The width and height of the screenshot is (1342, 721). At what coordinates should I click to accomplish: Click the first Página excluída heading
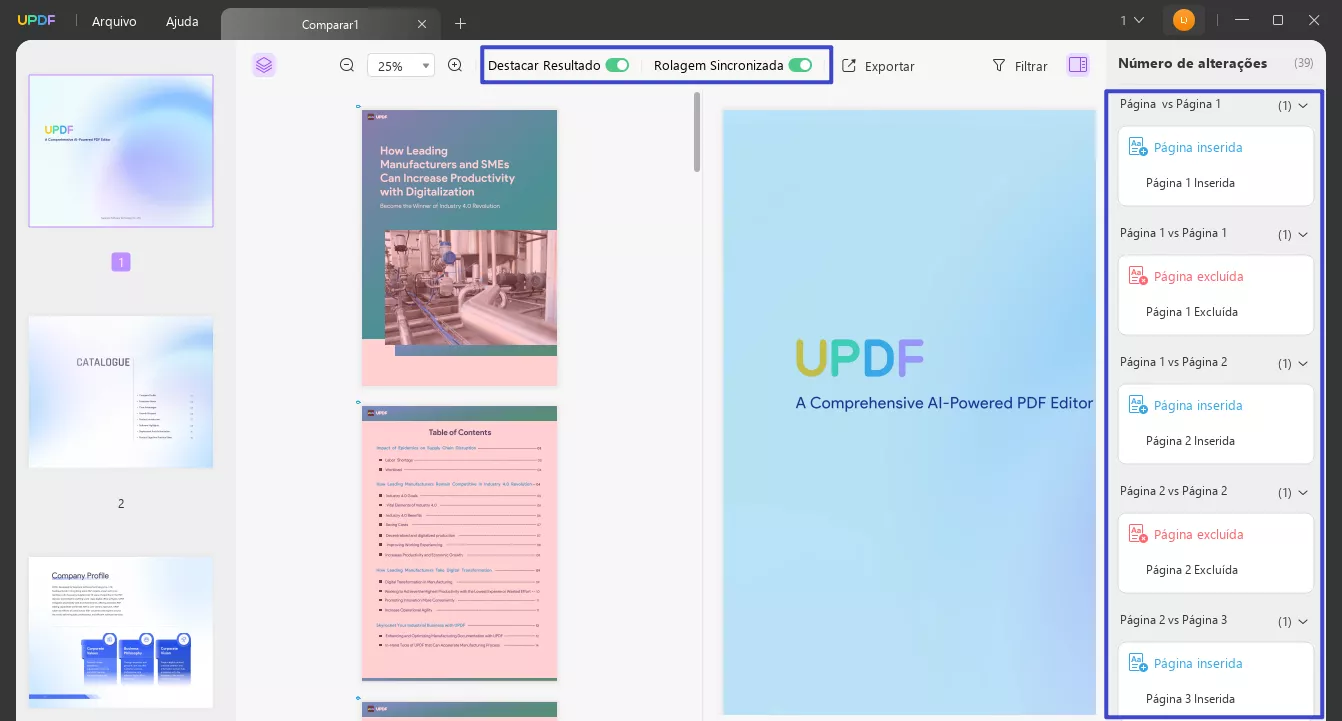(x=1199, y=276)
